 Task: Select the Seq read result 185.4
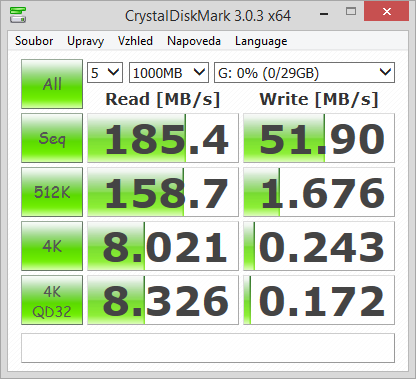click(x=163, y=138)
